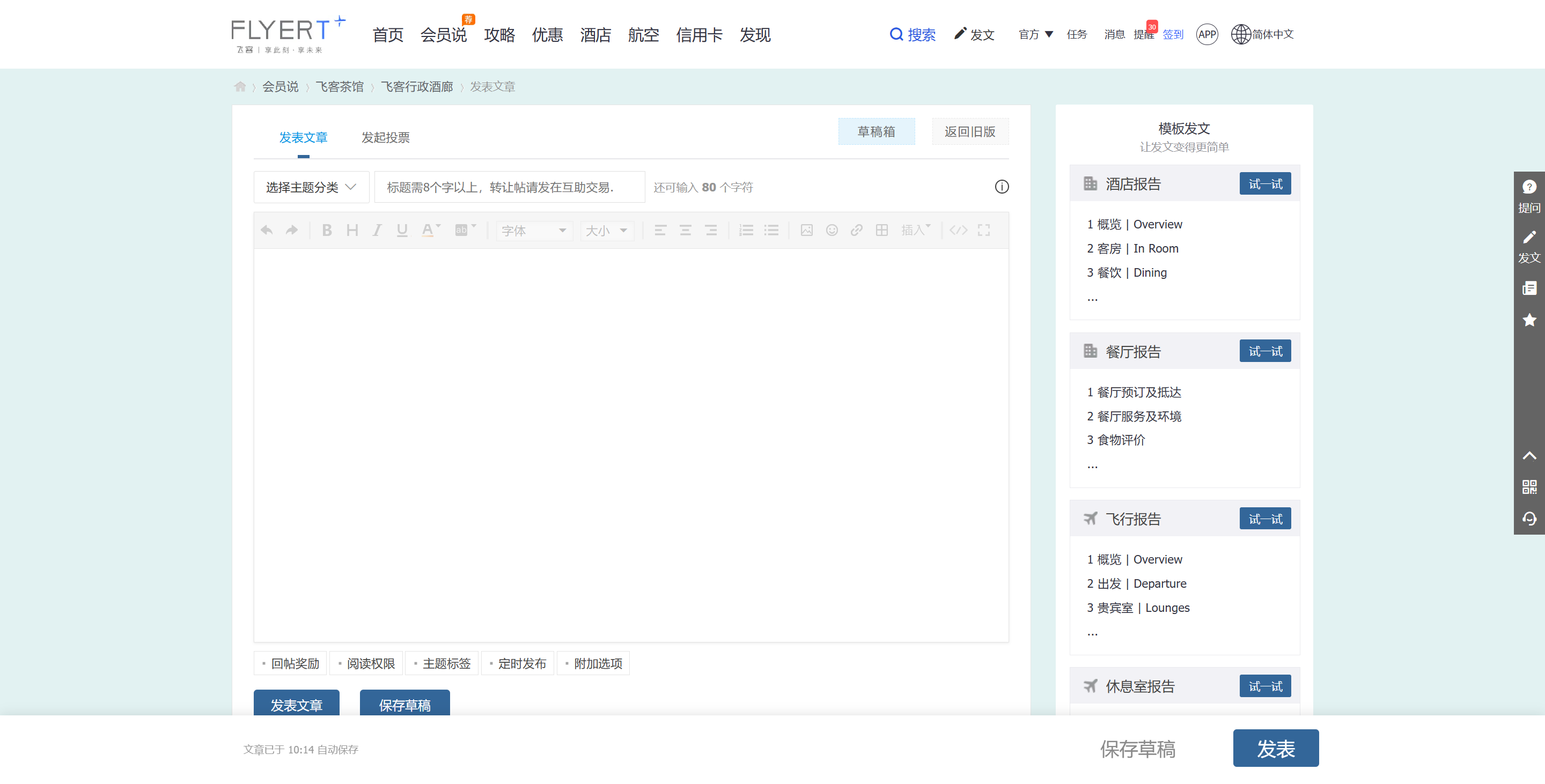Viewport: 1545px width, 784px height.
Task: Click the home icon in breadcrumb
Action: [x=240, y=86]
